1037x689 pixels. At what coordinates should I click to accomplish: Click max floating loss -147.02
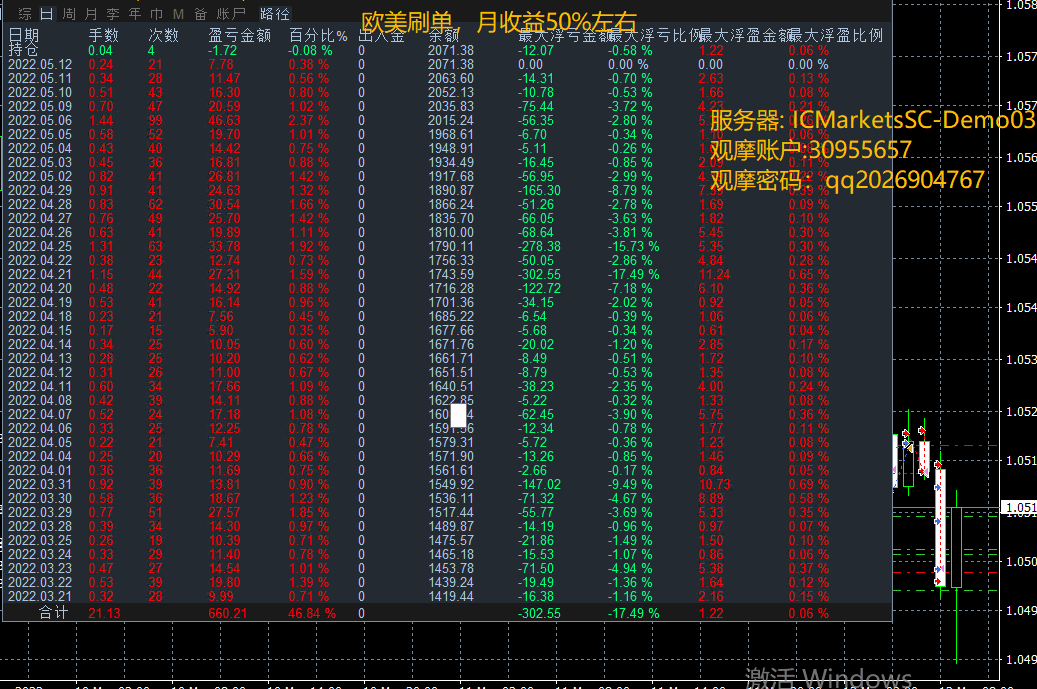tap(539, 484)
